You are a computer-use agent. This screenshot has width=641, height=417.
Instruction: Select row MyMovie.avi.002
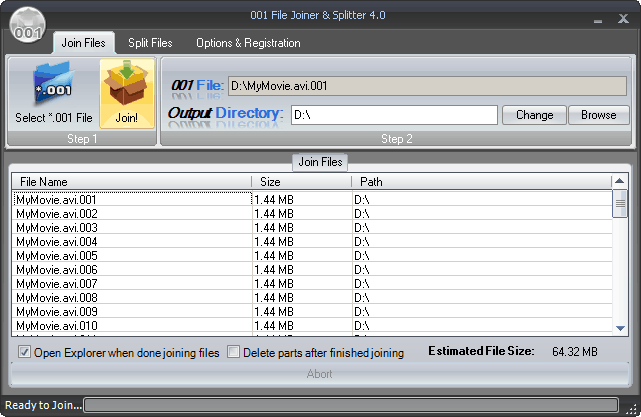313,213
